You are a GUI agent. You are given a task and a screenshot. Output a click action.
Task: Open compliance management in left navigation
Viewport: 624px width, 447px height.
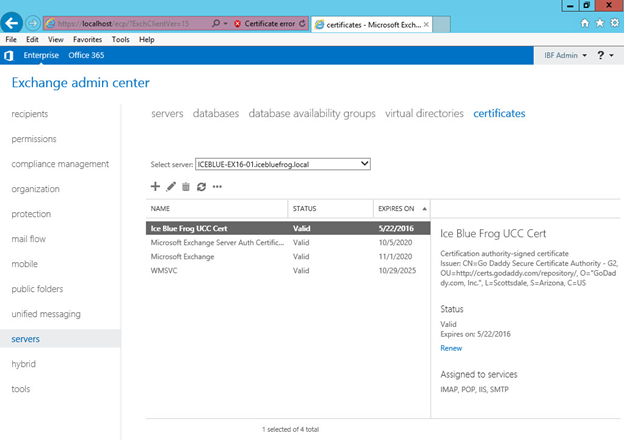[x=60, y=164]
